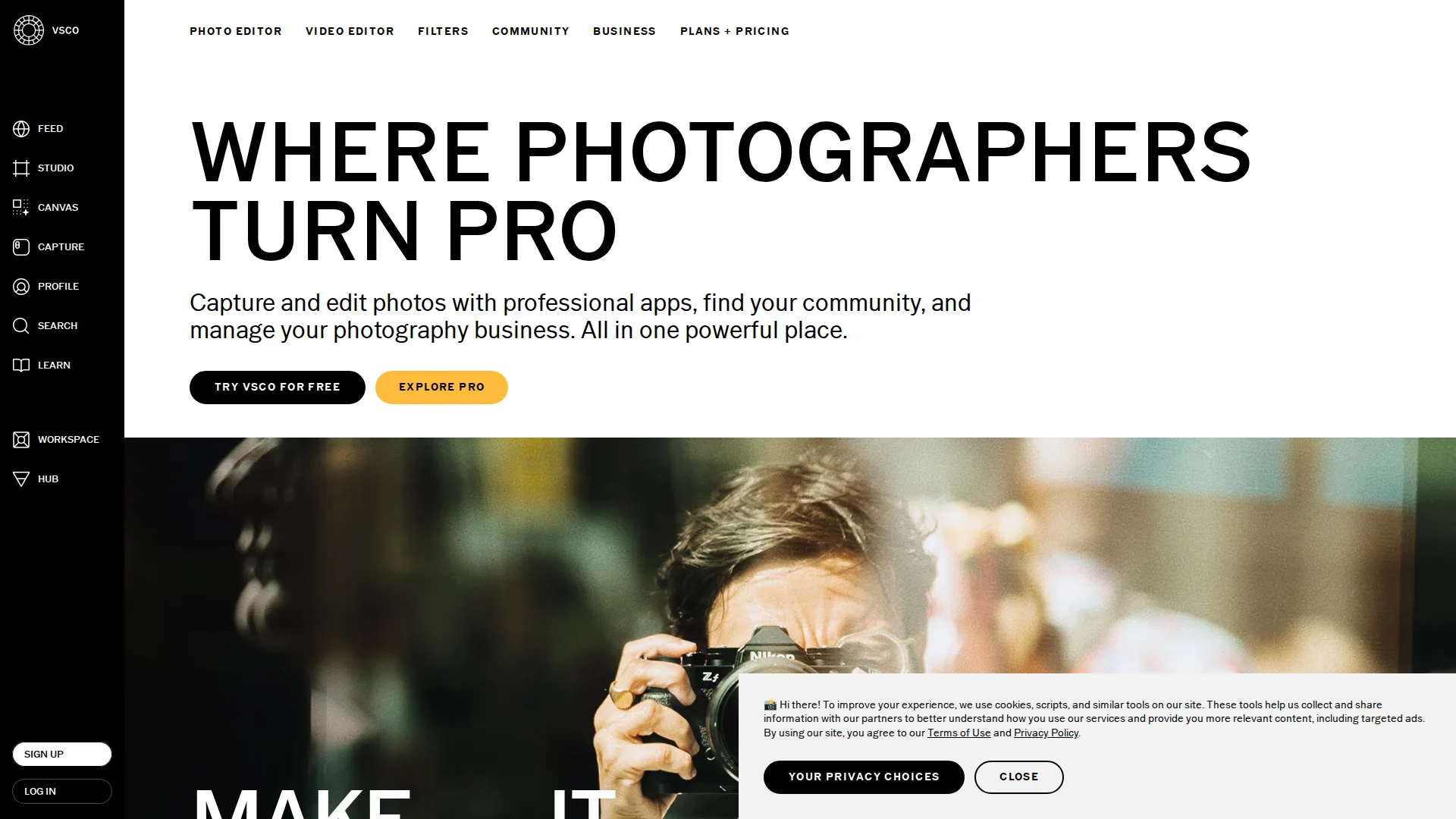Screen dimensions: 1456x819
Task: Open the Hub triangle icon
Action: click(x=21, y=479)
